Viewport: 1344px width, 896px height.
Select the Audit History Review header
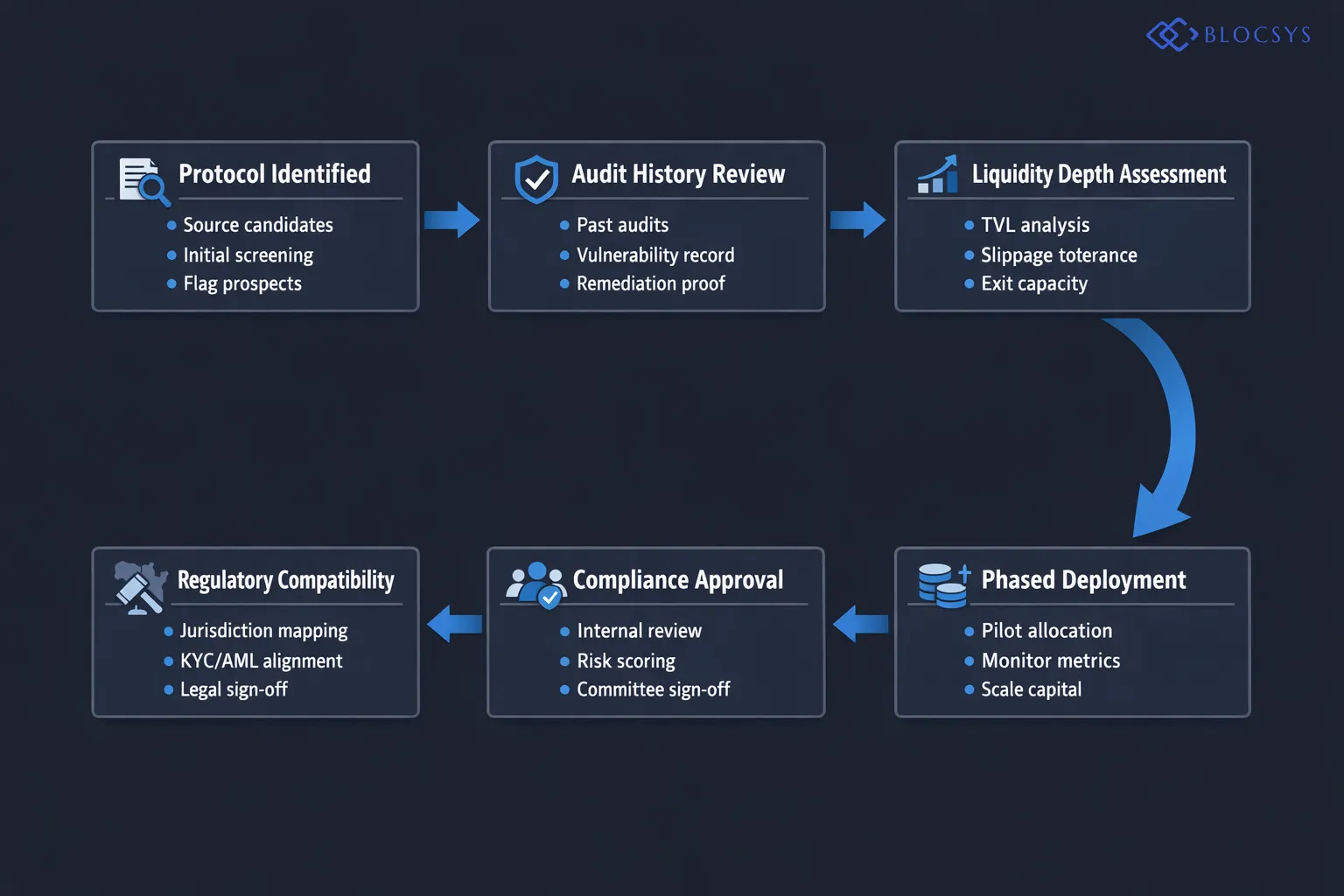679,174
